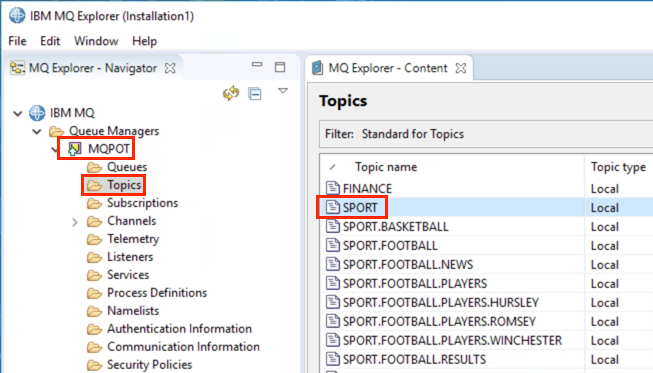Select the Namelists folder
653x373 pixels.
pyautogui.click(x=133, y=311)
